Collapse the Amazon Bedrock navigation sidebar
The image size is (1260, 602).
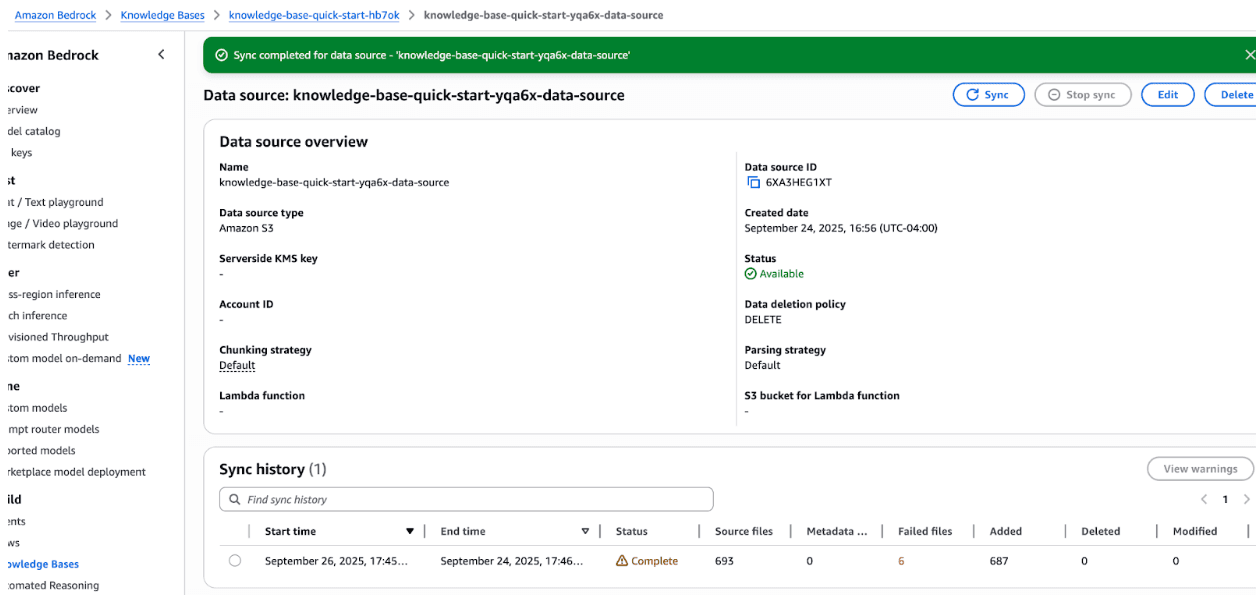161,55
